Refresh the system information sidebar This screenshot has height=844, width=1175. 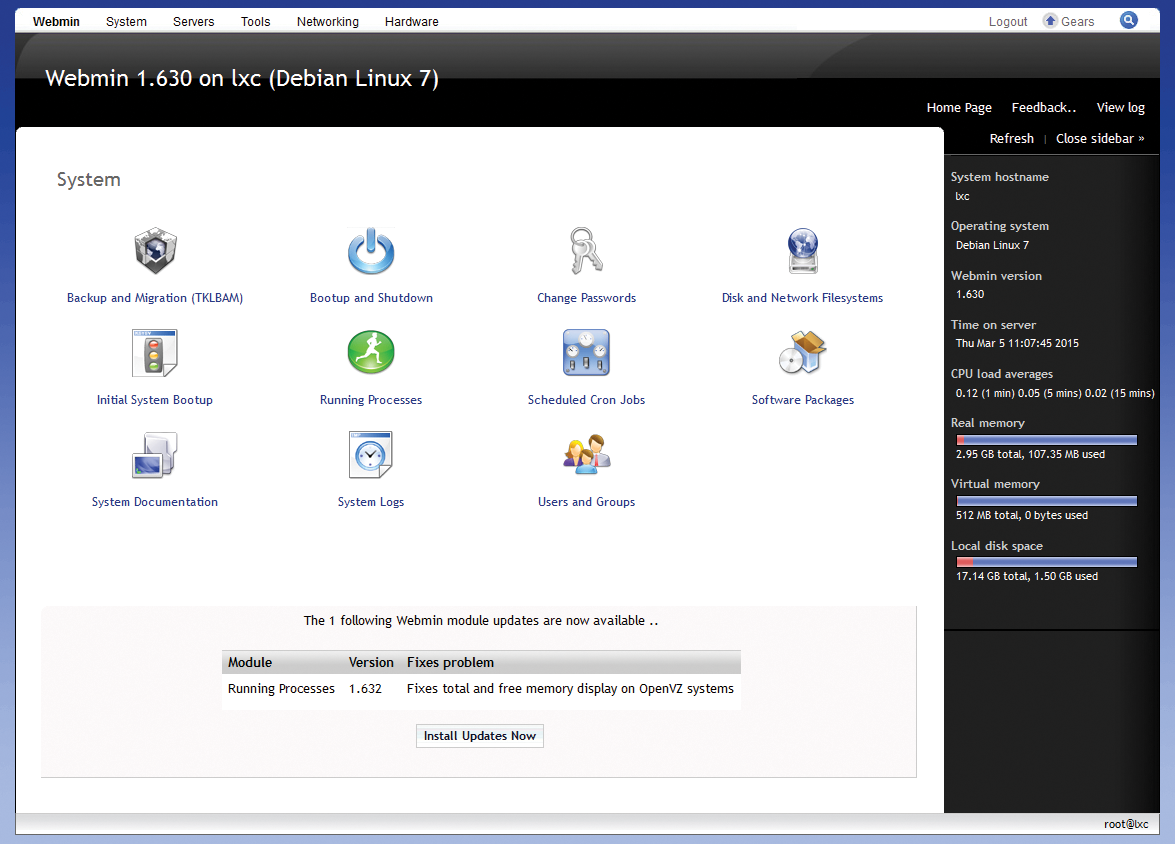(x=1011, y=138)
